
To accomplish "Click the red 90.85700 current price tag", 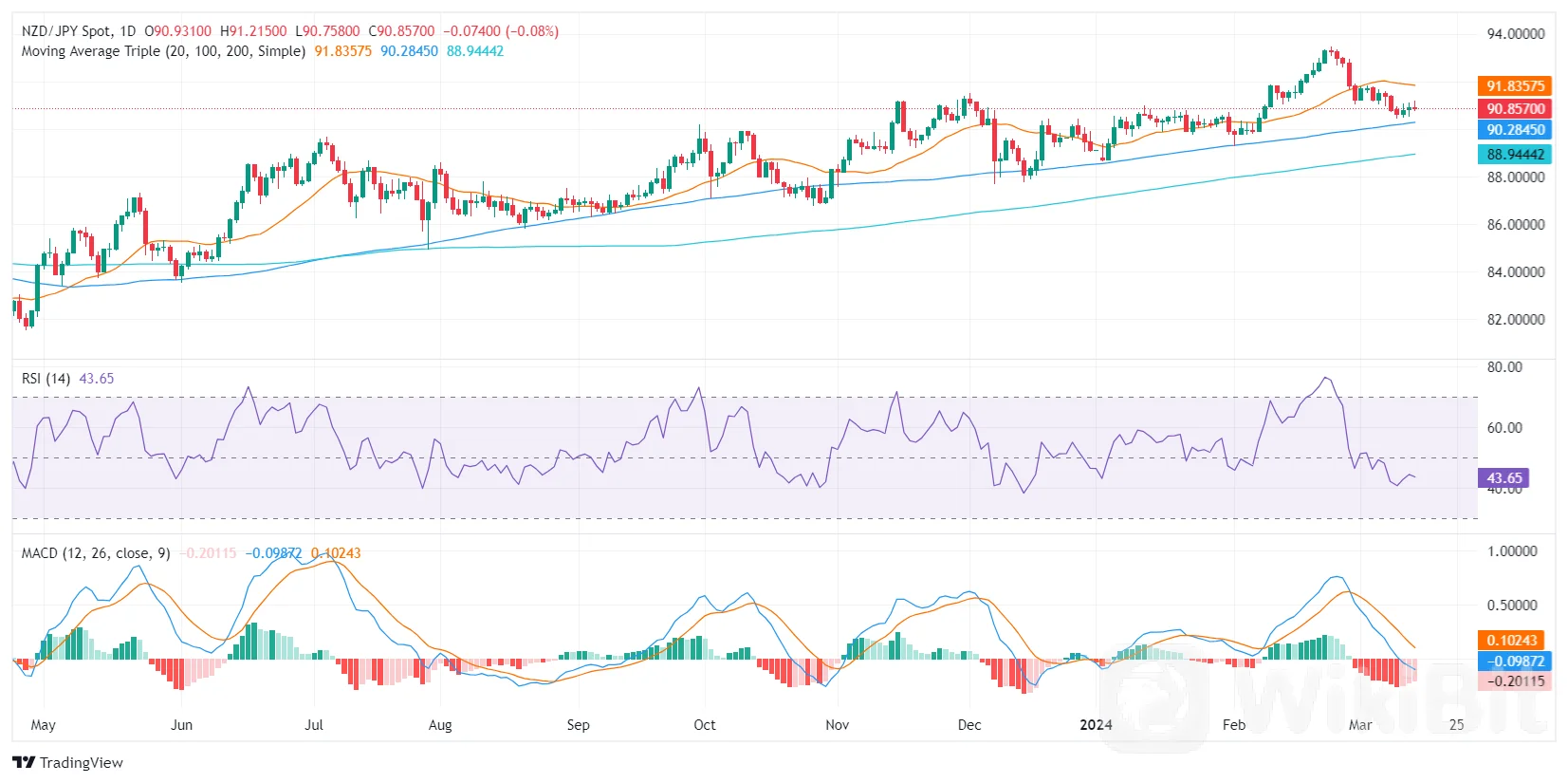I will (x=1514, y=109).
